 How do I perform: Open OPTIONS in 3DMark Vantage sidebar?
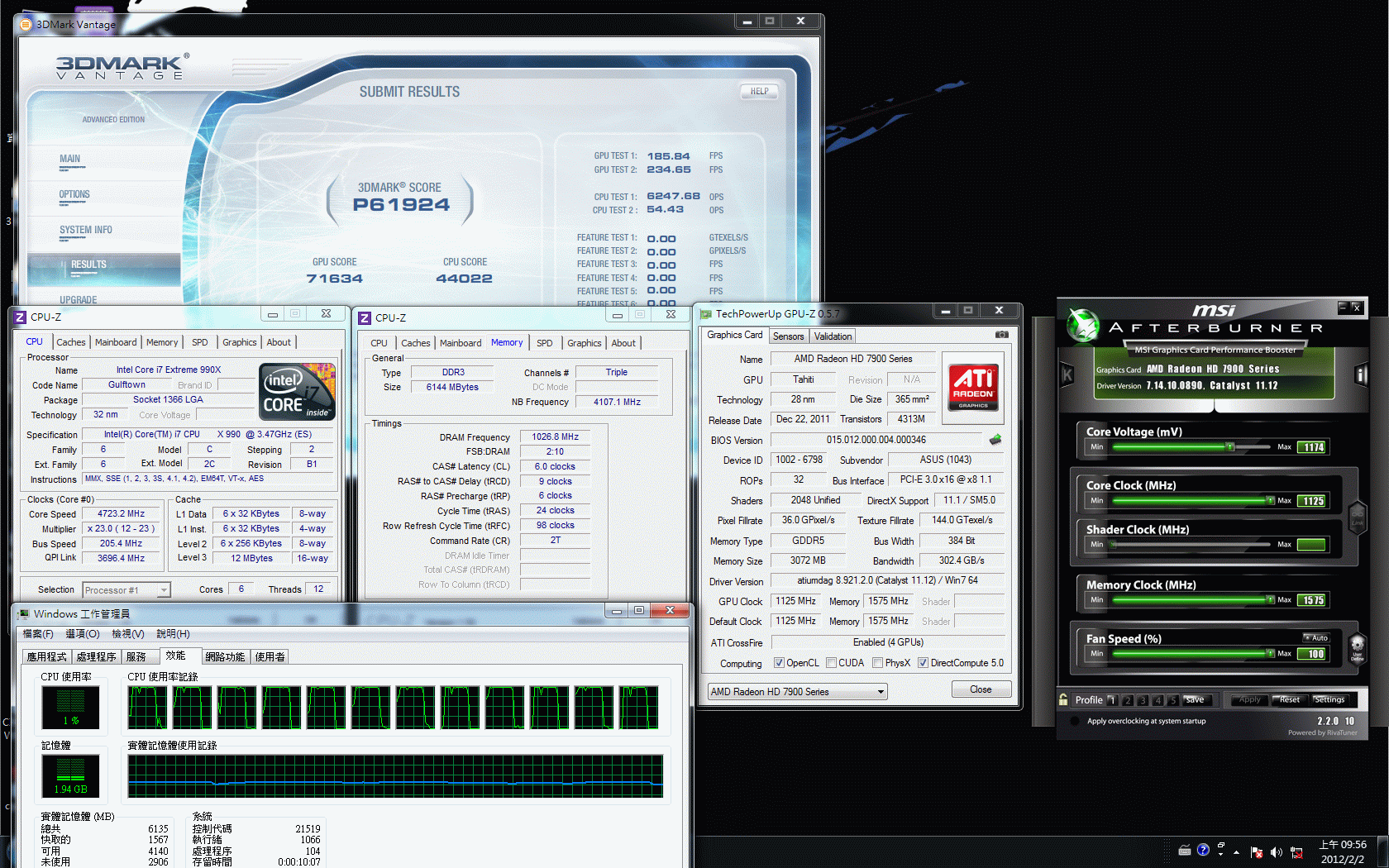(74, 195)
